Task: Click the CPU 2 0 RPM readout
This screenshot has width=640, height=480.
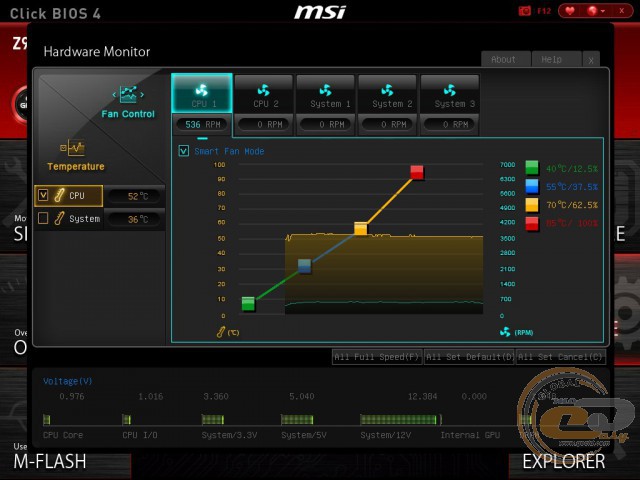Action: pyautogui.click(x=264, y=124)
